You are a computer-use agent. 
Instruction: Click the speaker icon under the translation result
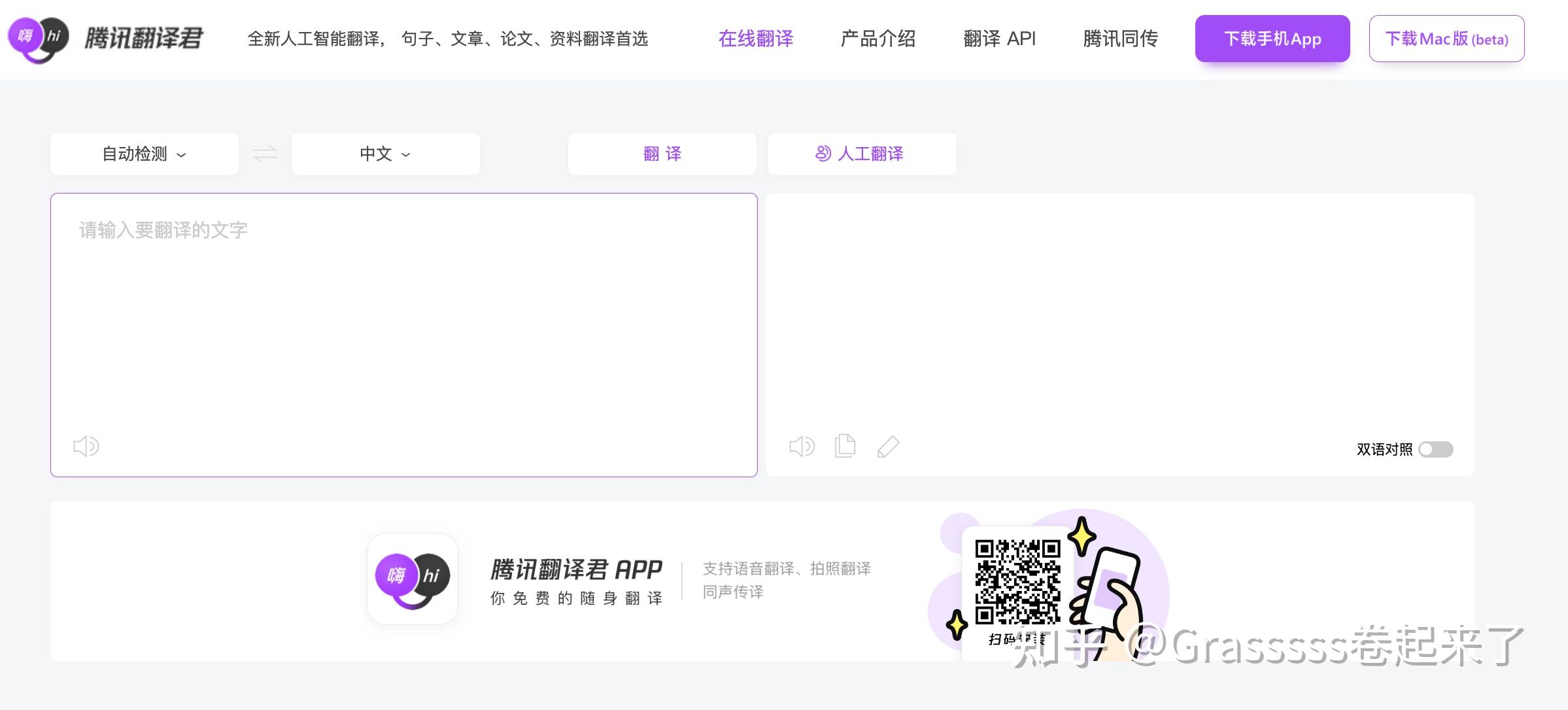(x=802, y=446)
